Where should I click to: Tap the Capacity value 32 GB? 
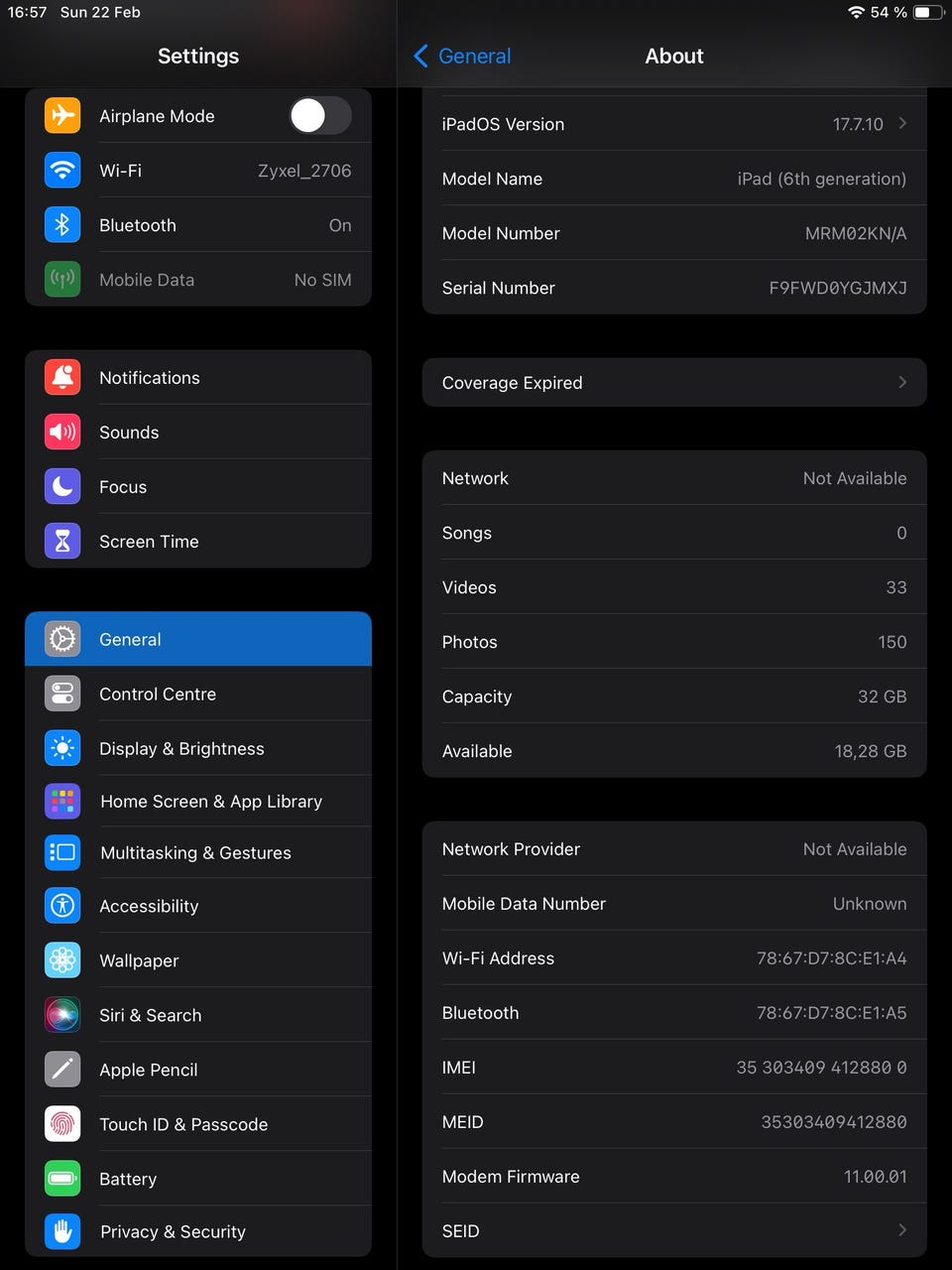[x=883, y=697]
